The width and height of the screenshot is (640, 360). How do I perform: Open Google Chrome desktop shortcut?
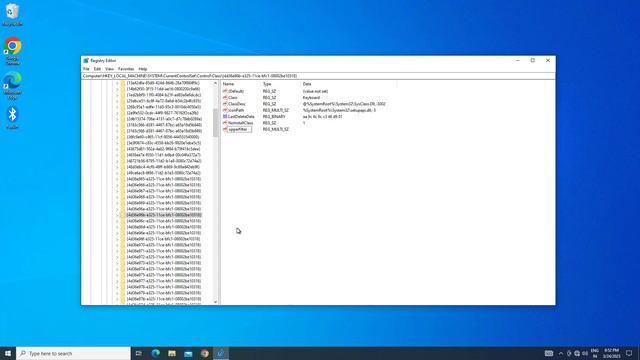coord(12,51)
